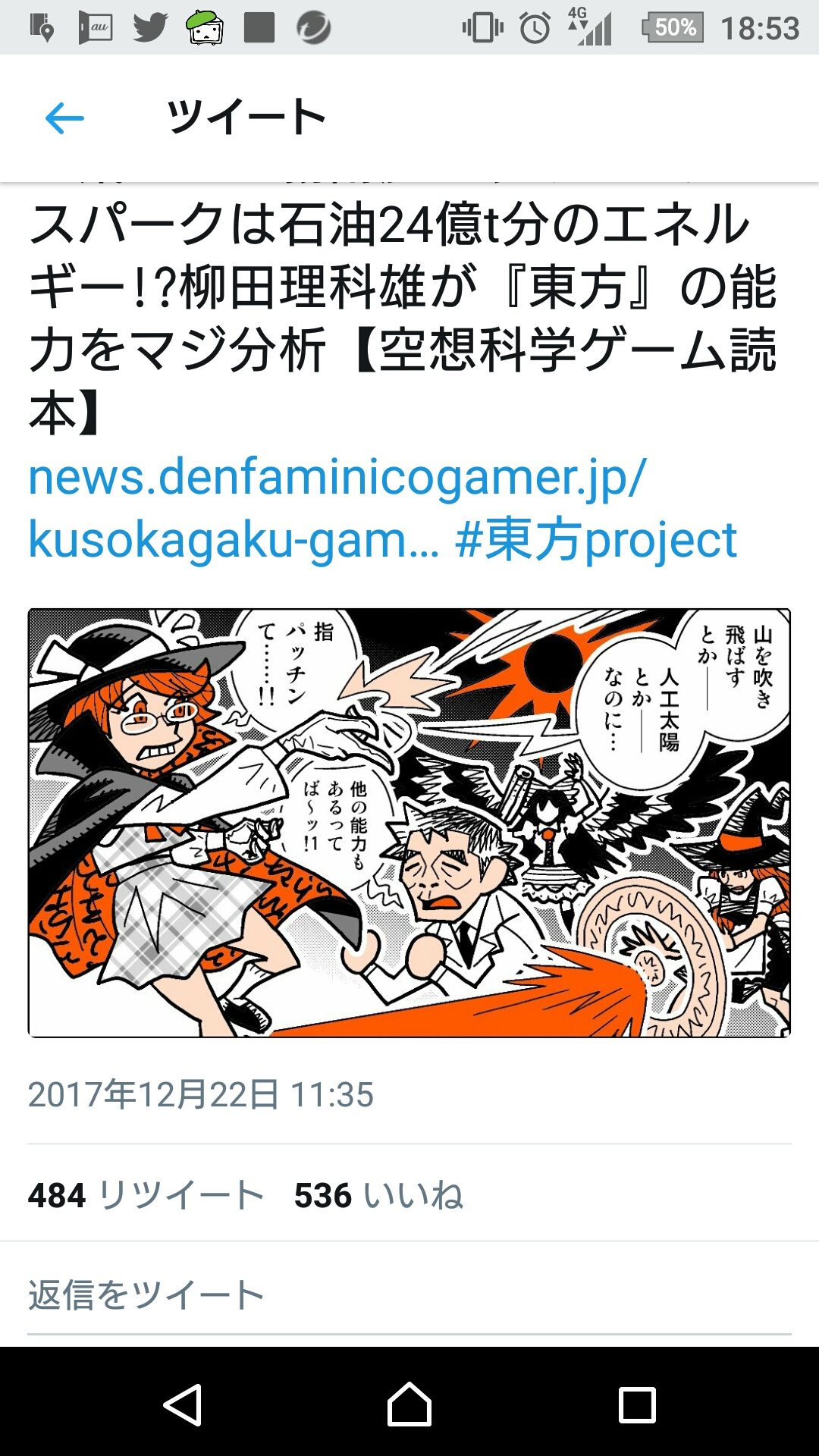This screenshot has width=819, height=1456.
Task: Tap the alarm clock status icon
Action: 535,28
